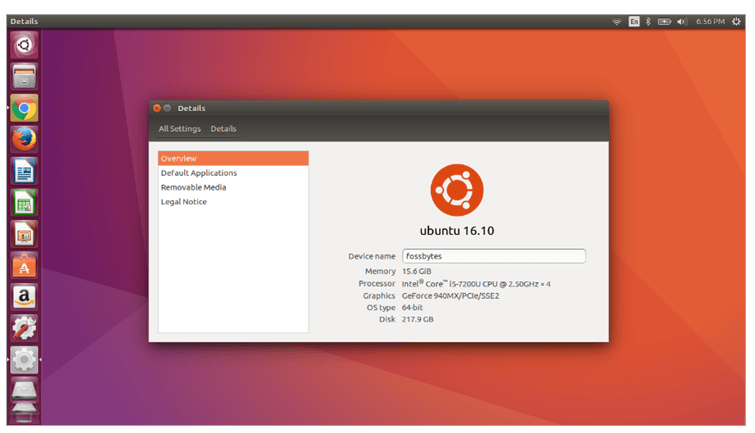The image size is (755, 433).
Task: Launch the Files manager from launcher
Action: pyautogui.click(x=24, y=76)
